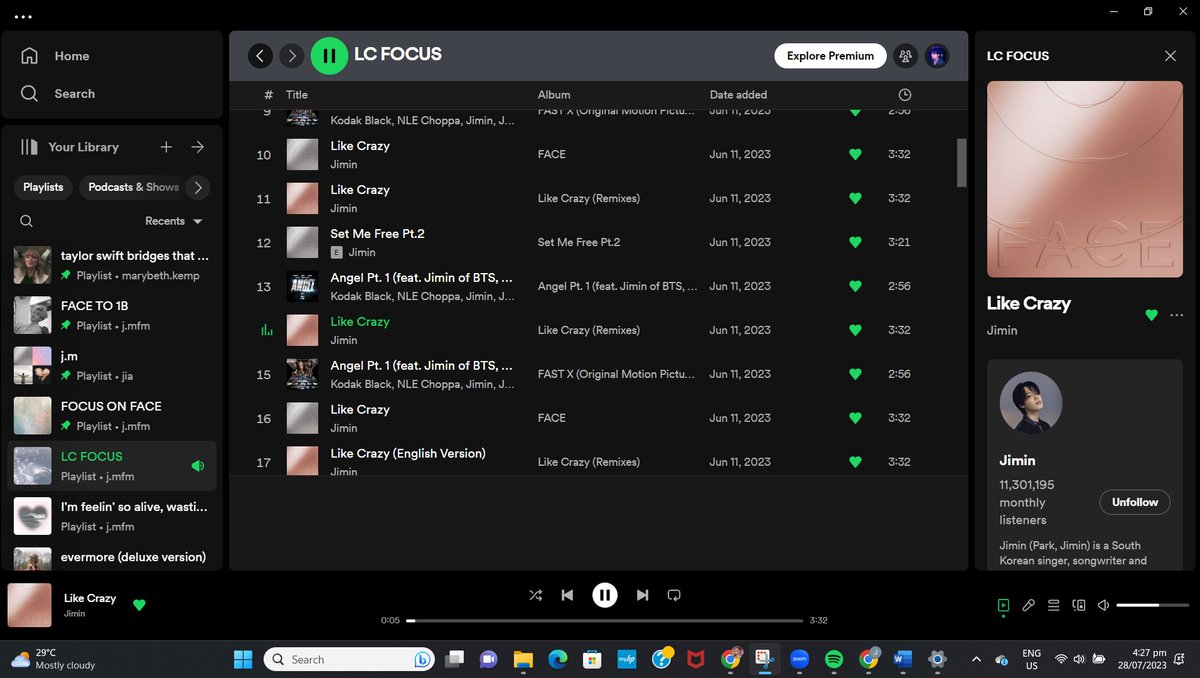This screenshot has height=678, width=1200.
Task: Open FACE TO 1B playlist
Action: [112, 315]
